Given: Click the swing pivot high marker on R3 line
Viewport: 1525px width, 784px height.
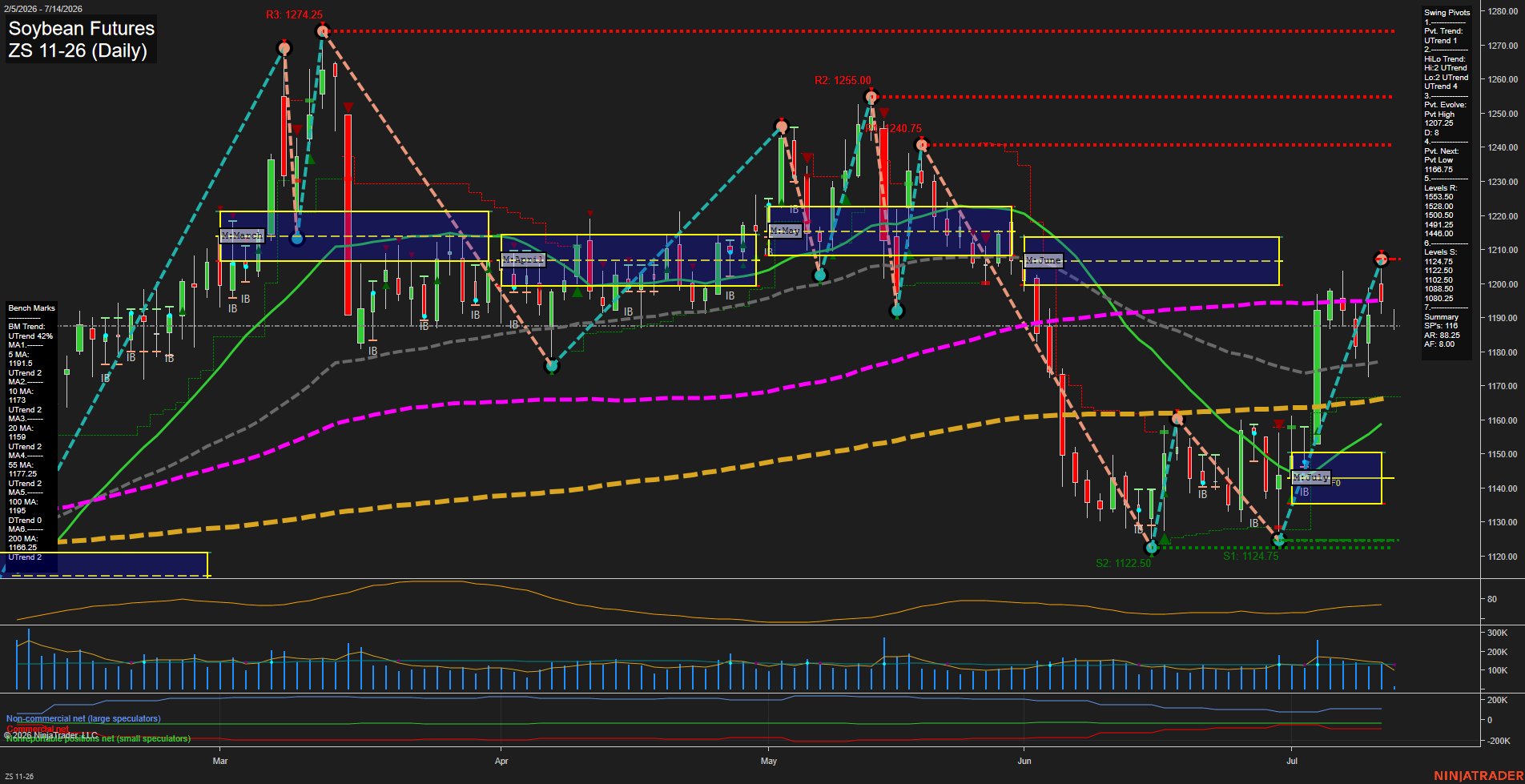Looking at the screenshot, I should click(323, 31).
